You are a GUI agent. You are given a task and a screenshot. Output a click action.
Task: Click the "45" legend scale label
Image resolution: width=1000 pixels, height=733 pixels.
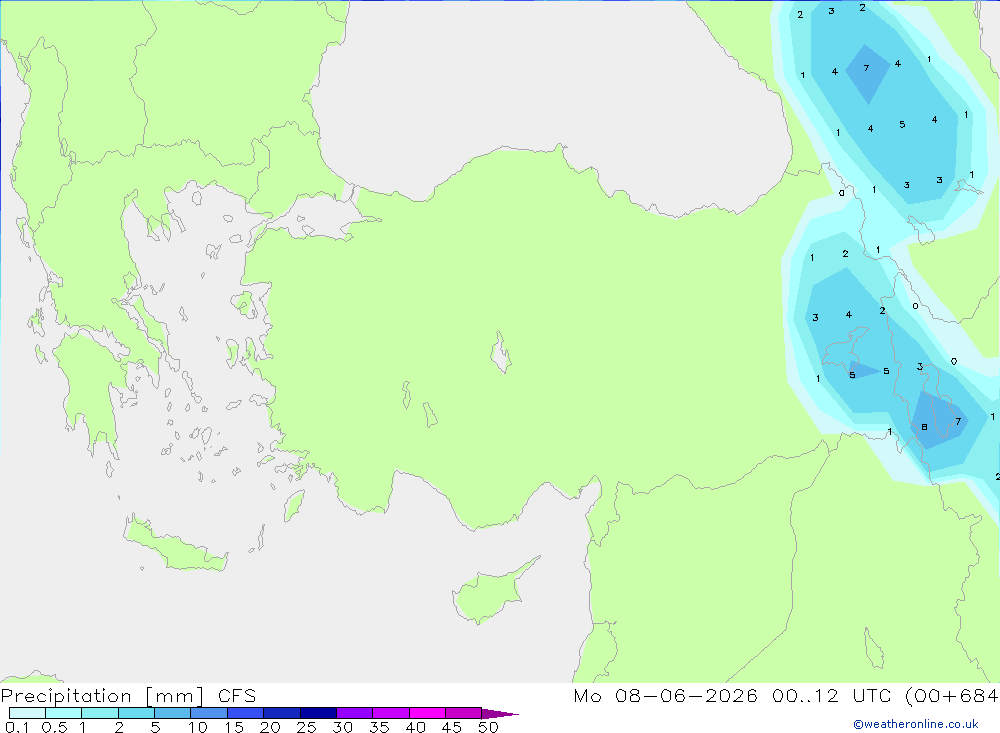[452, 727]
